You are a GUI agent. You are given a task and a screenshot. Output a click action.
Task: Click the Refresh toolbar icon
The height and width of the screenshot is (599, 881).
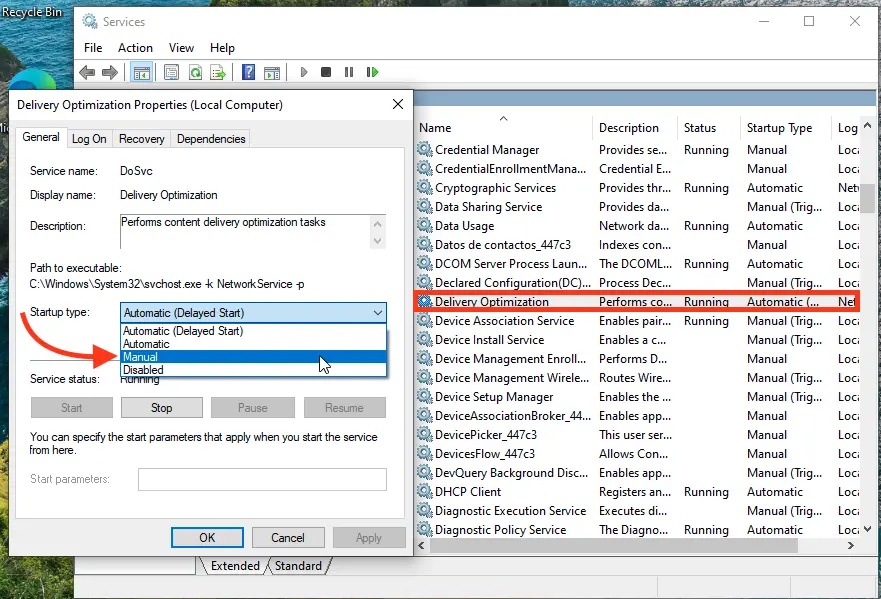coord(195,72)
